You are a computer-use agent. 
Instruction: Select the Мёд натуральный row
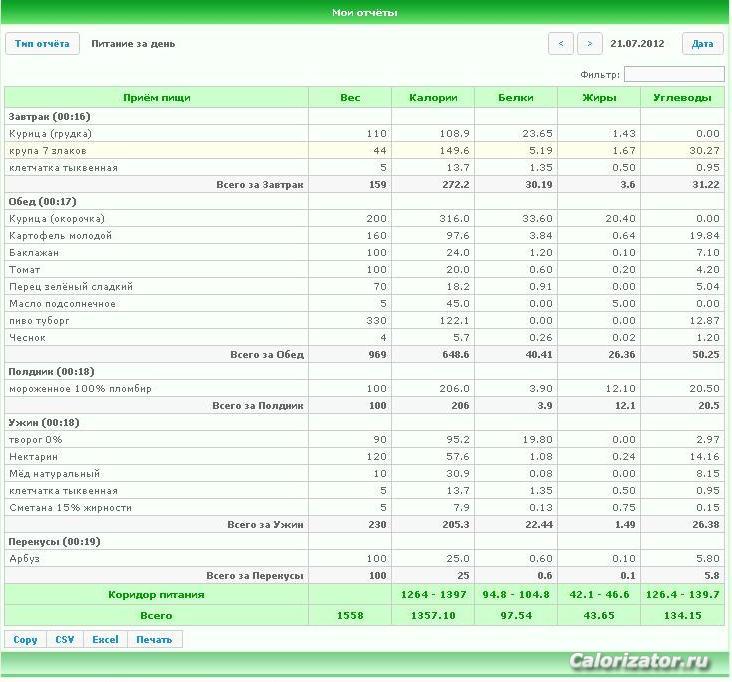pyautogui.click(x=365, y=473)
